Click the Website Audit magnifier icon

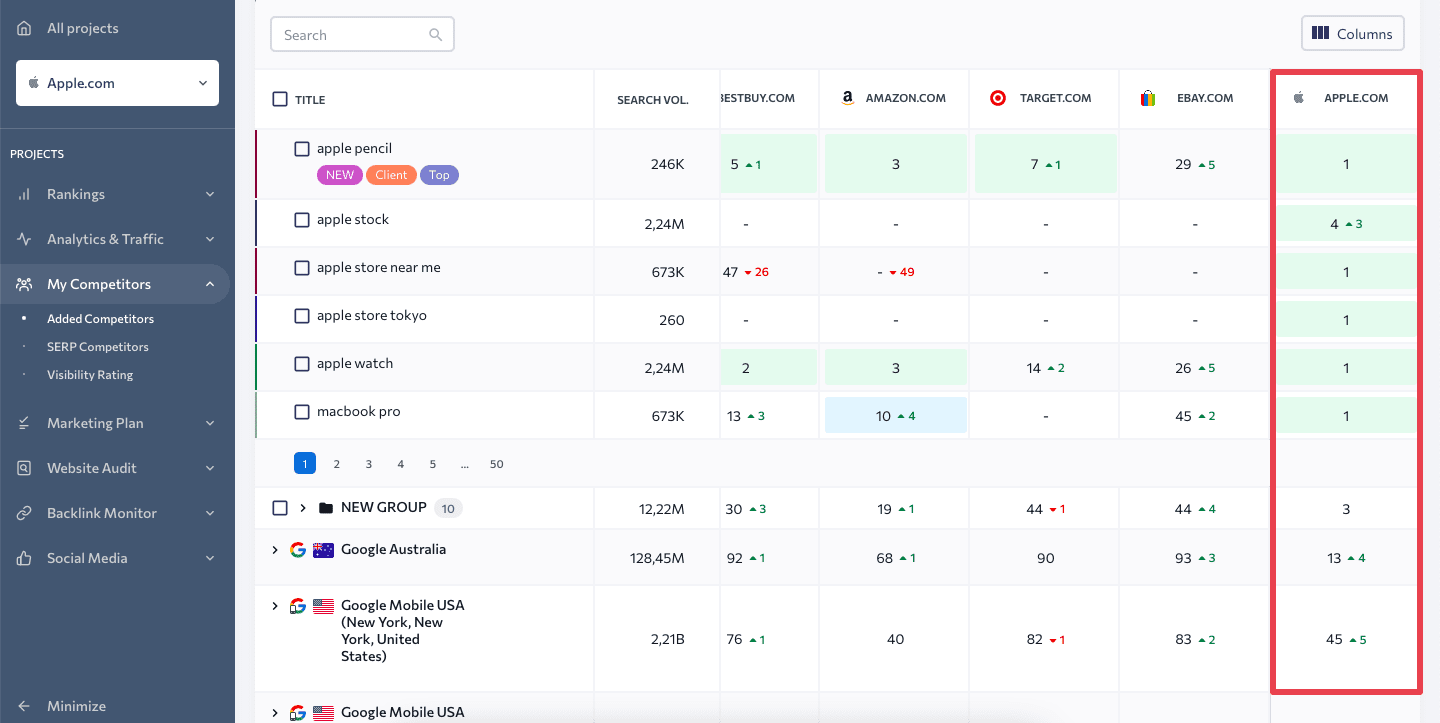click(24, 468)
